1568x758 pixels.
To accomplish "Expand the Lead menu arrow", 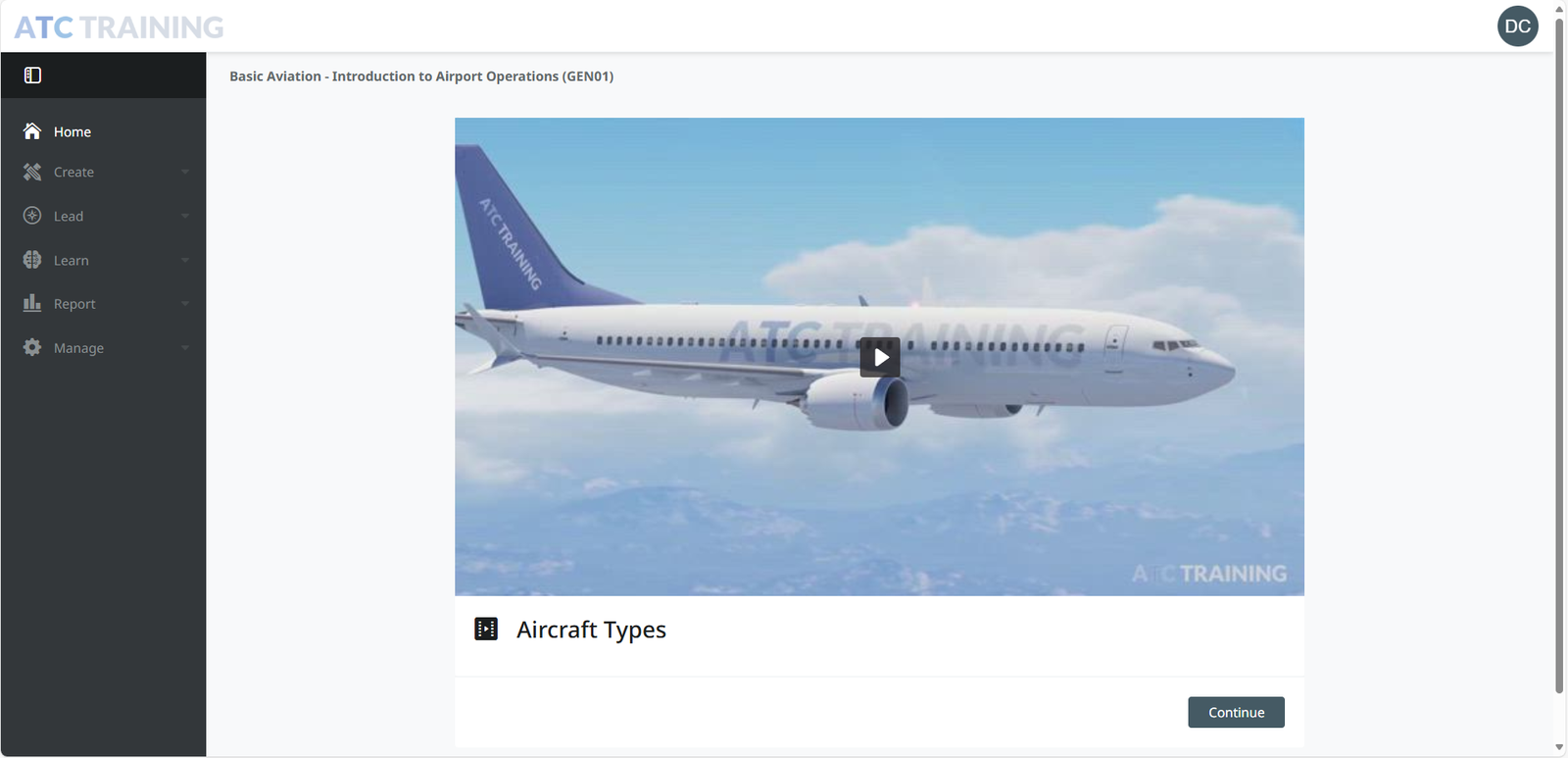I will pyautogui.click(x=185, y=216).
